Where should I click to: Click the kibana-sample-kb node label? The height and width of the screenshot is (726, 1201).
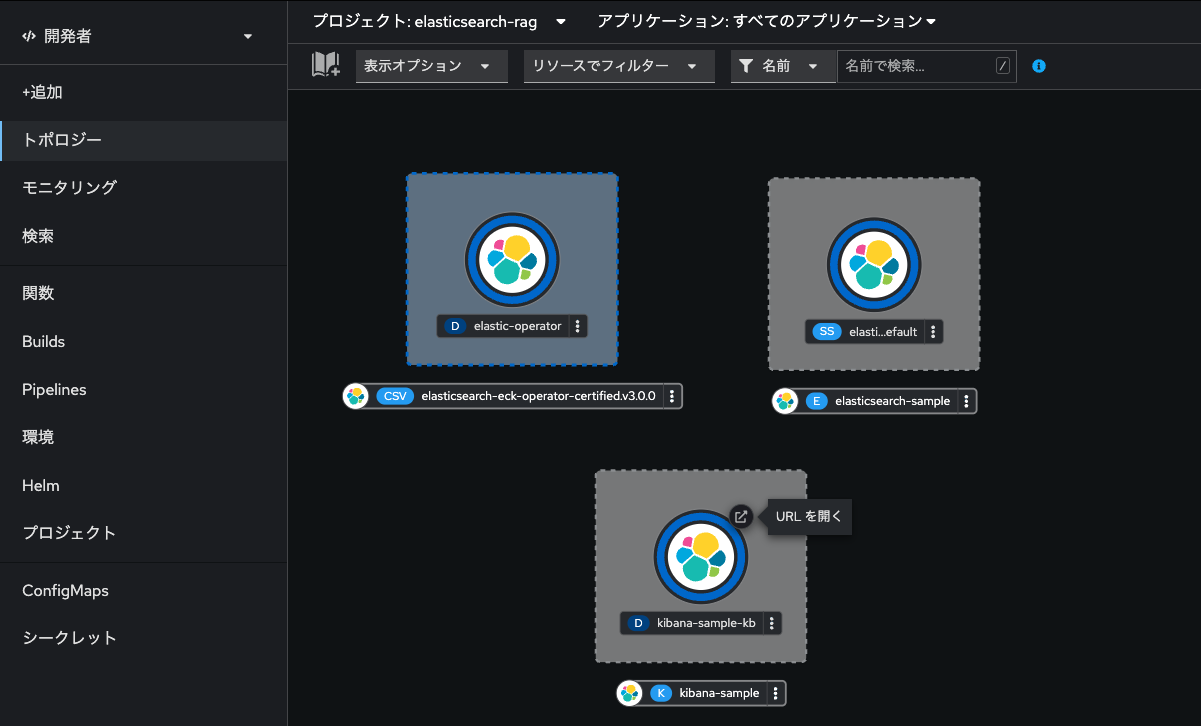click(706, 623)
